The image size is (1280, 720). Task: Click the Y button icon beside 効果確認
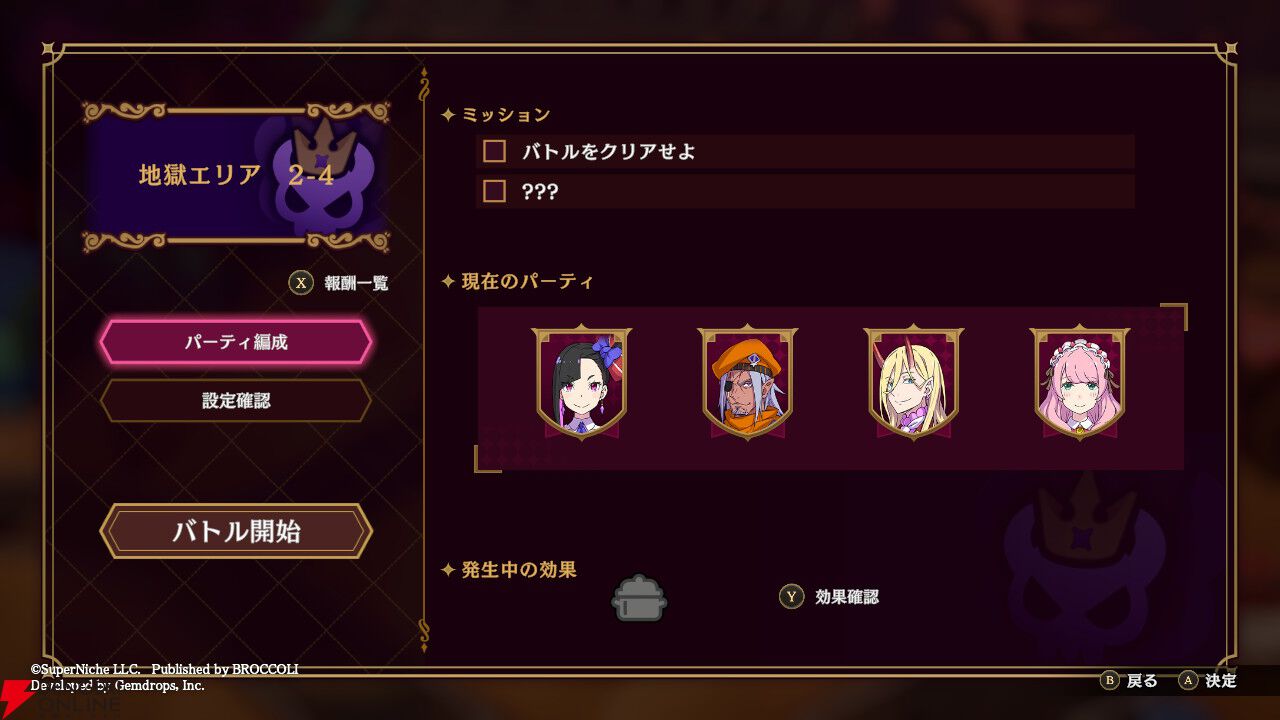(x=792, y=597)
